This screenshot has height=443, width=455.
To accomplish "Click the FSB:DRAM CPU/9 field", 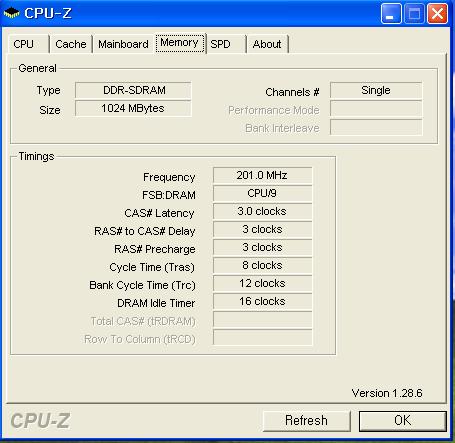I will pos(262,194).
